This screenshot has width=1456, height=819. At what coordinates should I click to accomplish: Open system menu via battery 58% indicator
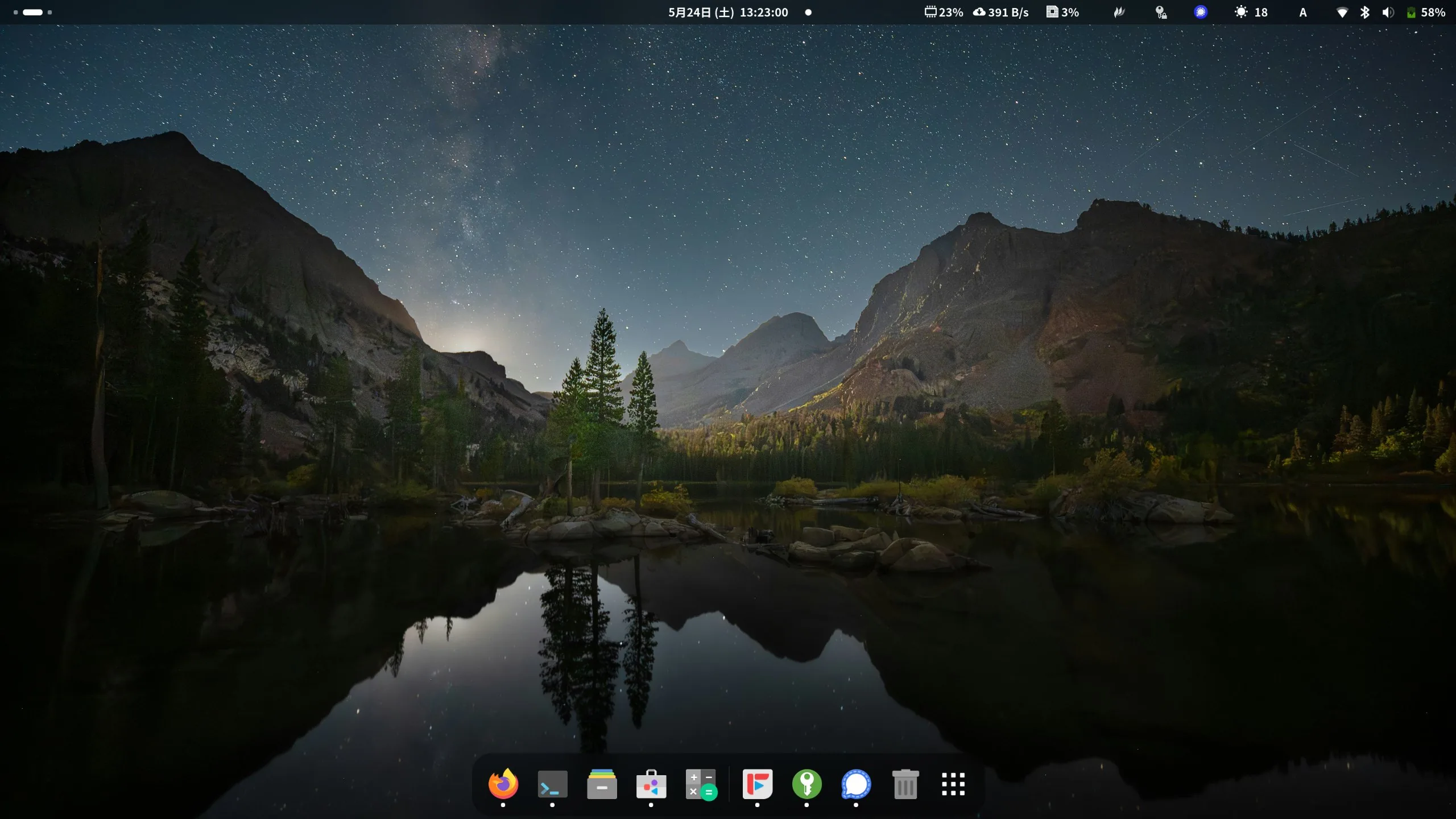click(x=1425, y=12)
